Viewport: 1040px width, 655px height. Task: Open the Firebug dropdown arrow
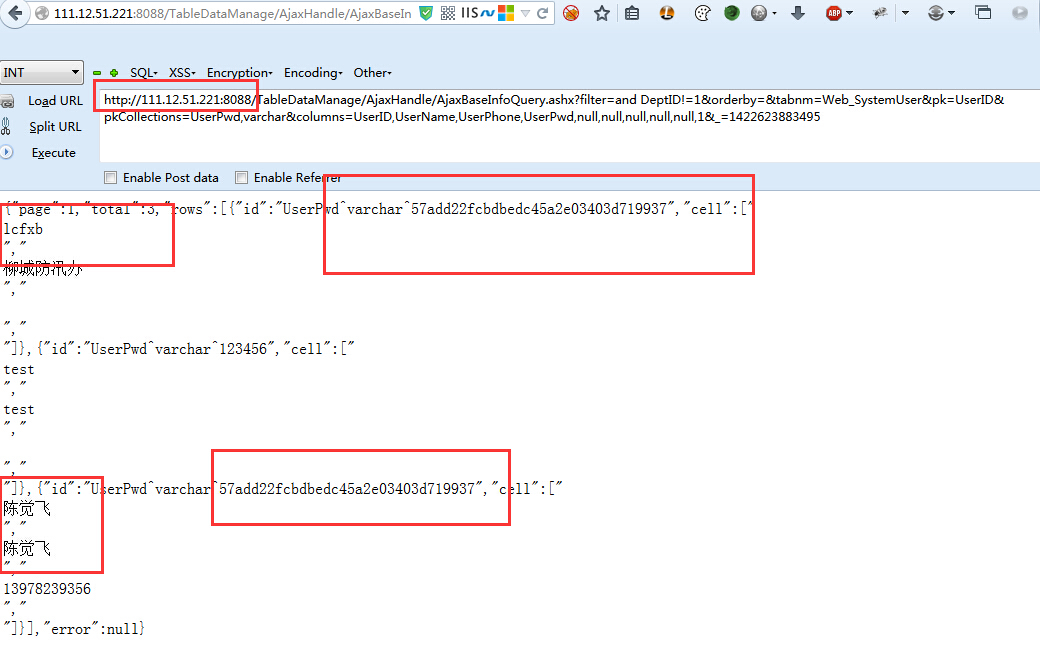[x=905, y=13]
